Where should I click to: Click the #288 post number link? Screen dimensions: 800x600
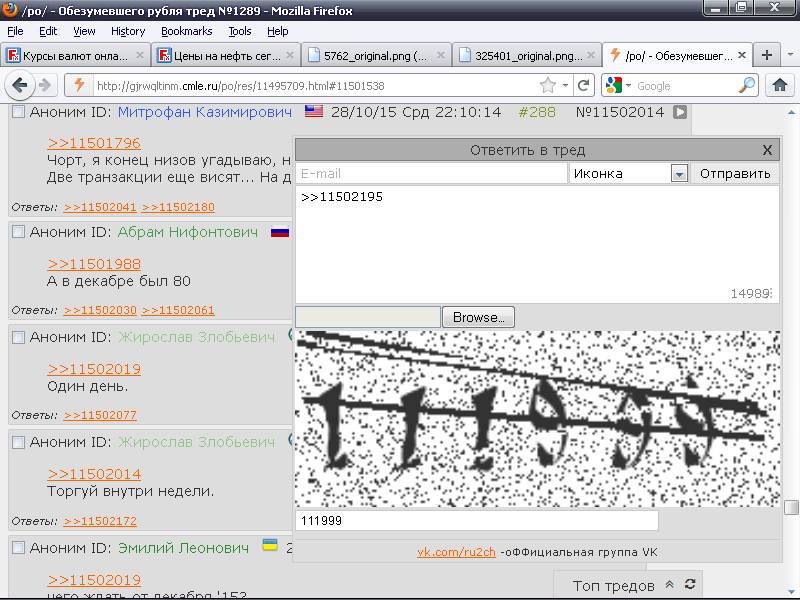(x=537, y=112)
